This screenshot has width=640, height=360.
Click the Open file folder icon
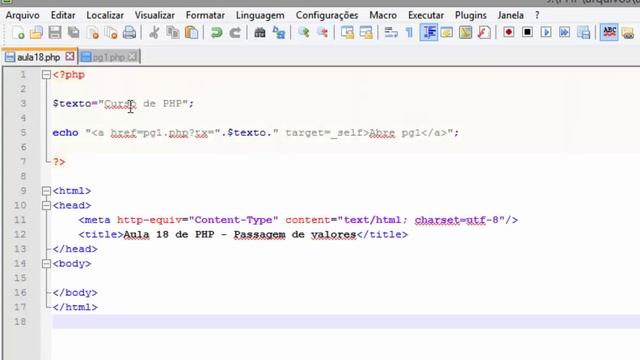click(36, 32)
